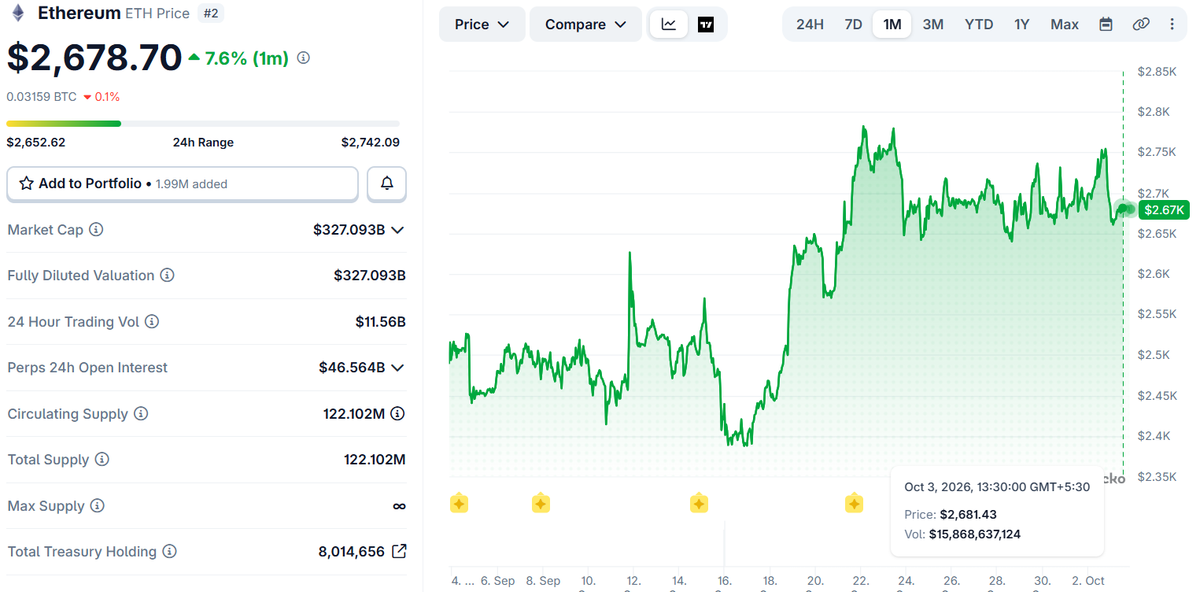Expand the Perps Open Interest chevron
1200x592 pixels.
pos(398,368)
